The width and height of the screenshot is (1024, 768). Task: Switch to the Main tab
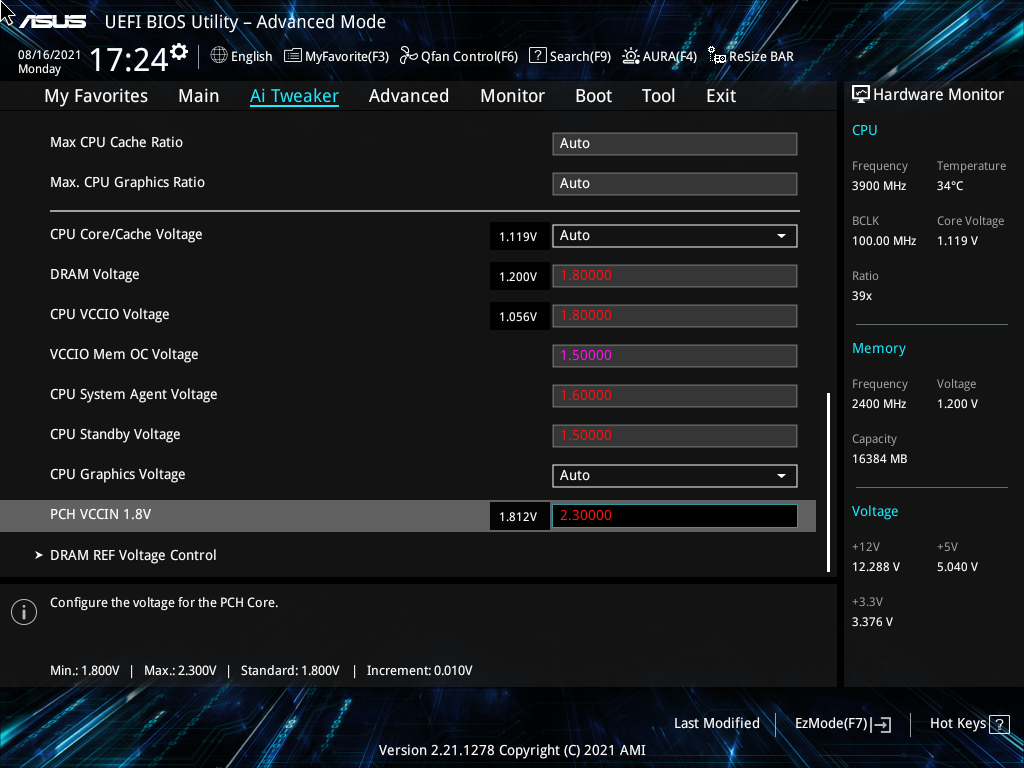[199, 96]
